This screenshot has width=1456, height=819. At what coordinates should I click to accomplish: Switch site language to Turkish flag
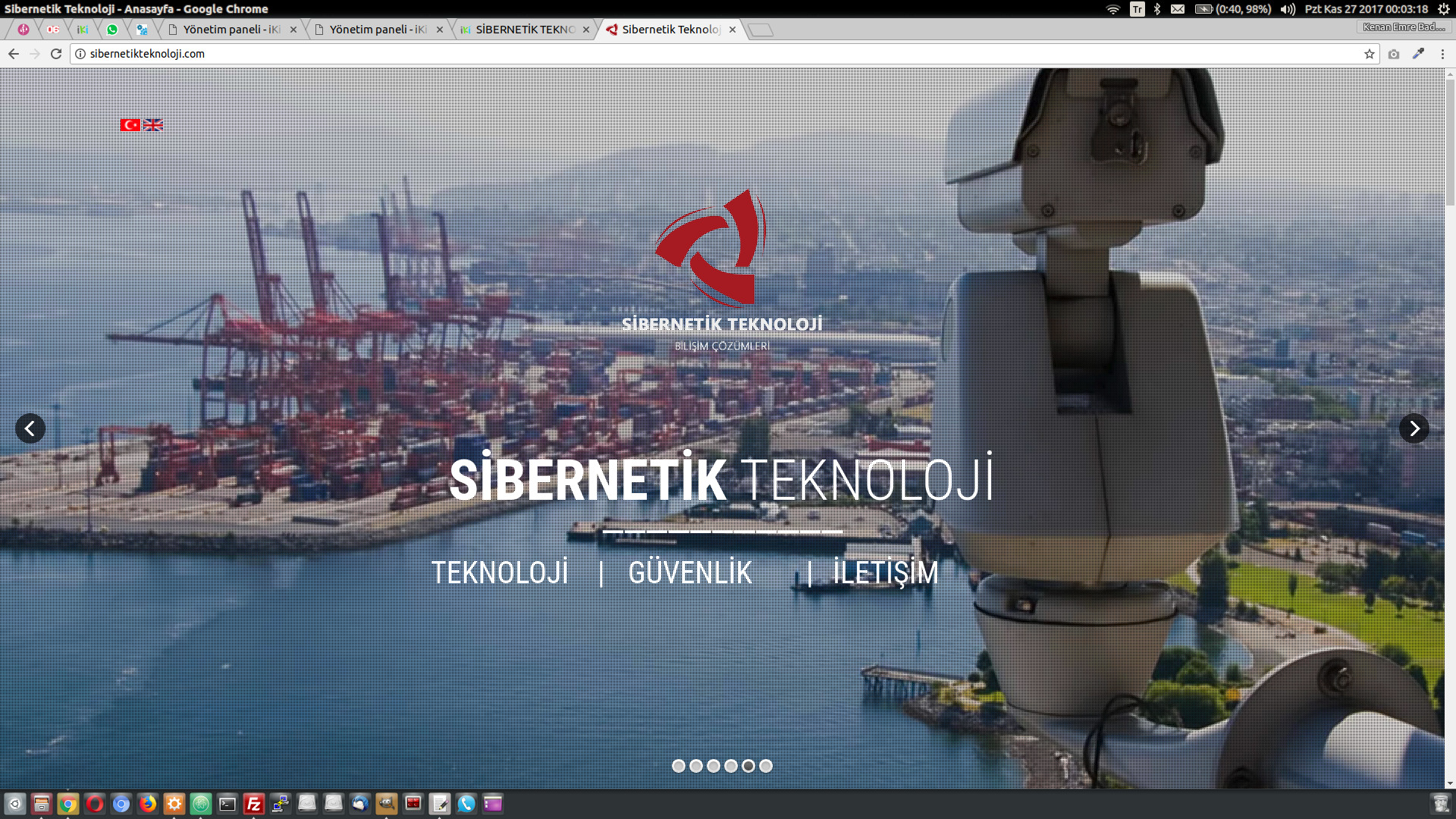click(130, 125)
